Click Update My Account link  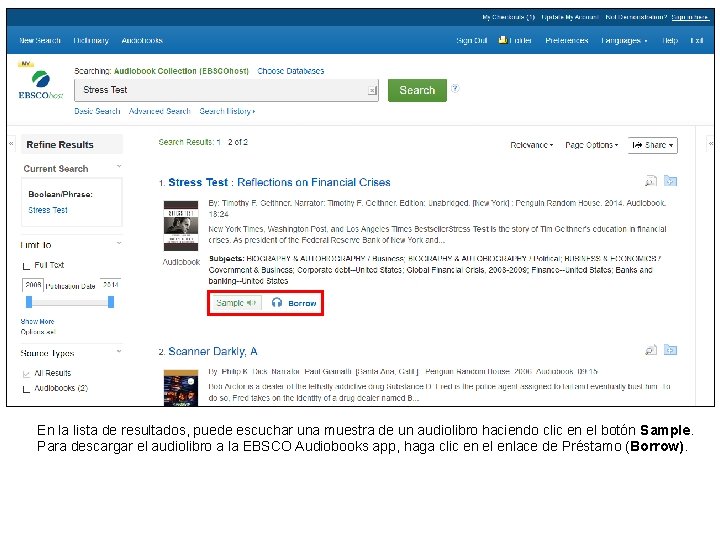(570, 17)
